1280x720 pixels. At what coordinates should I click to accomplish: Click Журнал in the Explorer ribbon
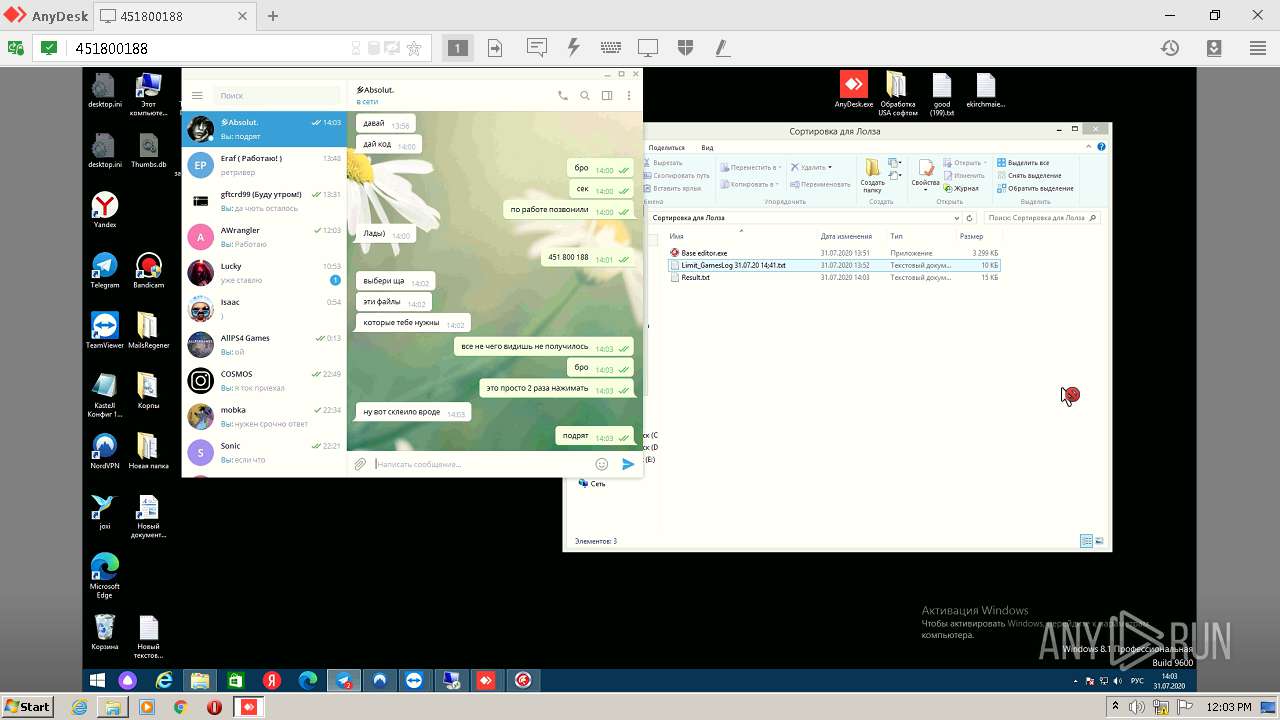962,188
